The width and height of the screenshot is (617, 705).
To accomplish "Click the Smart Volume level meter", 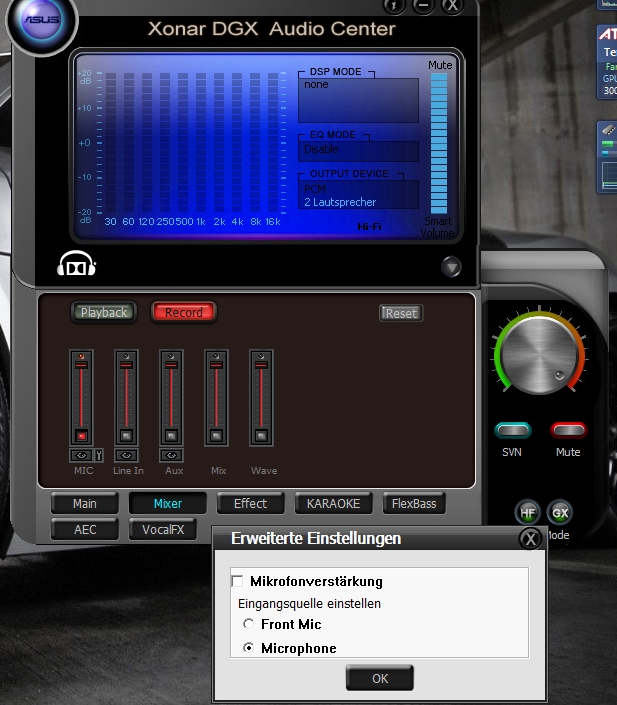I will click(x=439, y=143).
